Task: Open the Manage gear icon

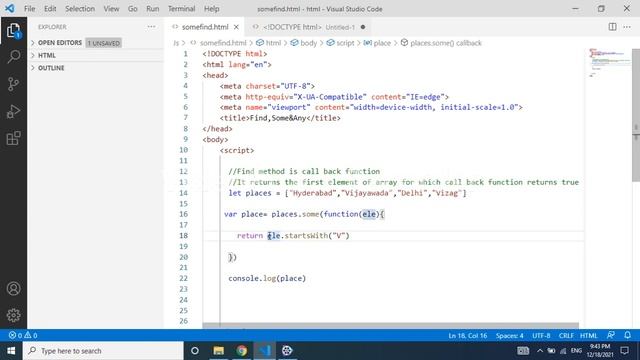Action: pos(13,315)
